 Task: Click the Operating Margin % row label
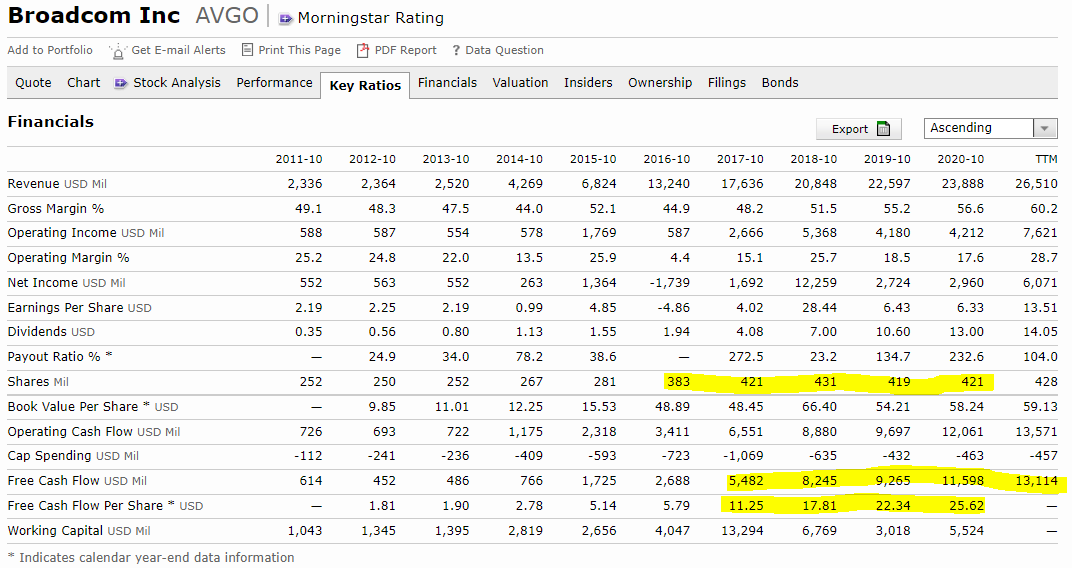click(68, 258)
